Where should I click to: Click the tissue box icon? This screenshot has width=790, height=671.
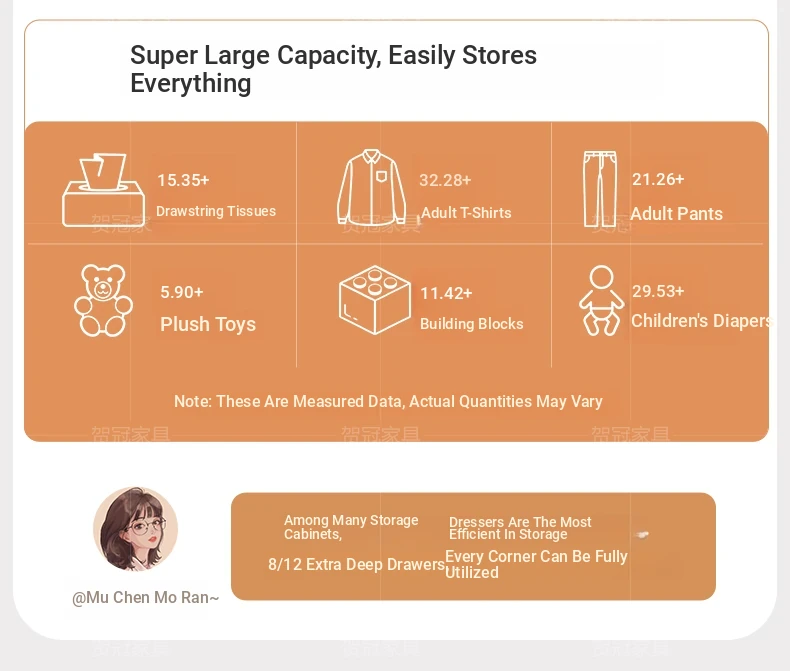pyautogui.click(x=103, y=190)
